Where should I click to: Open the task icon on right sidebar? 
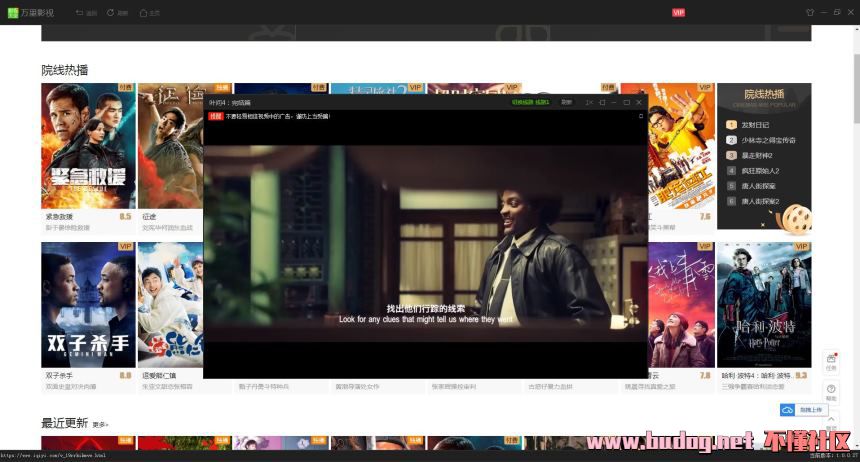point(831,361)
